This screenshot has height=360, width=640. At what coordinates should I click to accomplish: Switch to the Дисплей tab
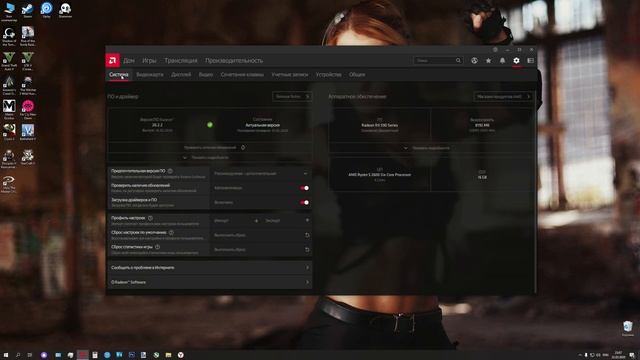pos(181,75)
